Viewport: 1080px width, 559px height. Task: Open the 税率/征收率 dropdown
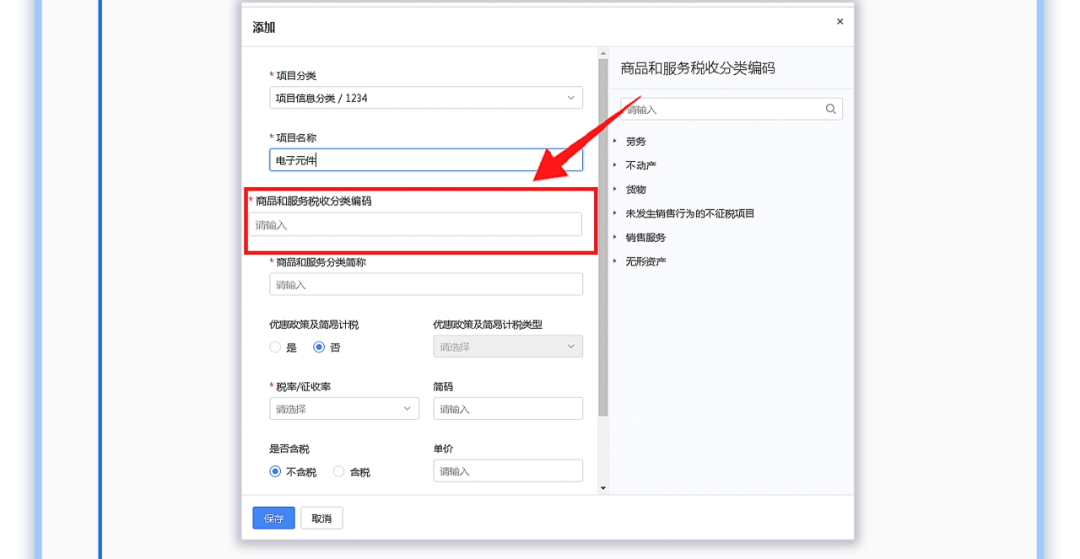344,408
